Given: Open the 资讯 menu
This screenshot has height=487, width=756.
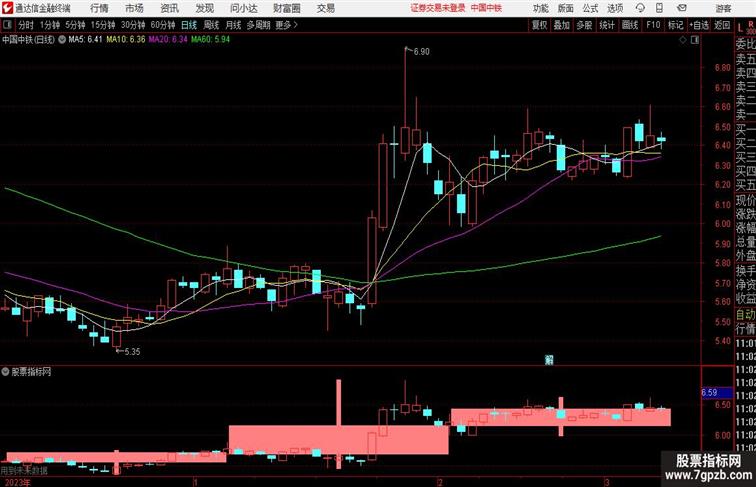Looking at the screenshot, I should tap(169, 8).
